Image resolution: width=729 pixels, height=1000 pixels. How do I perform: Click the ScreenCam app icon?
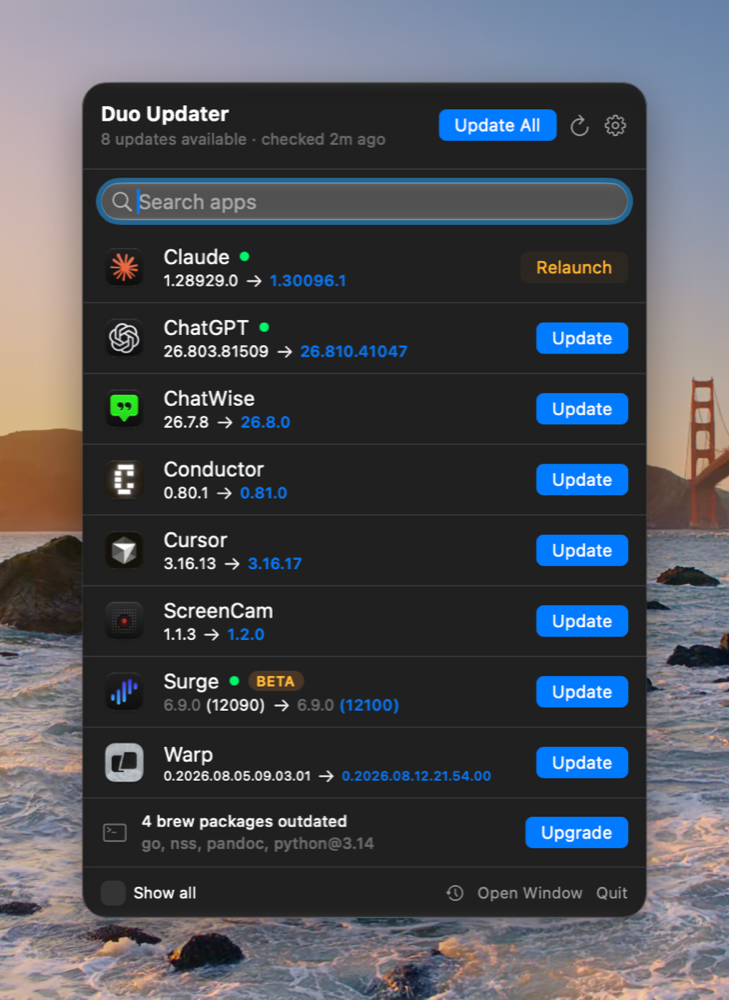coord(124,621)
